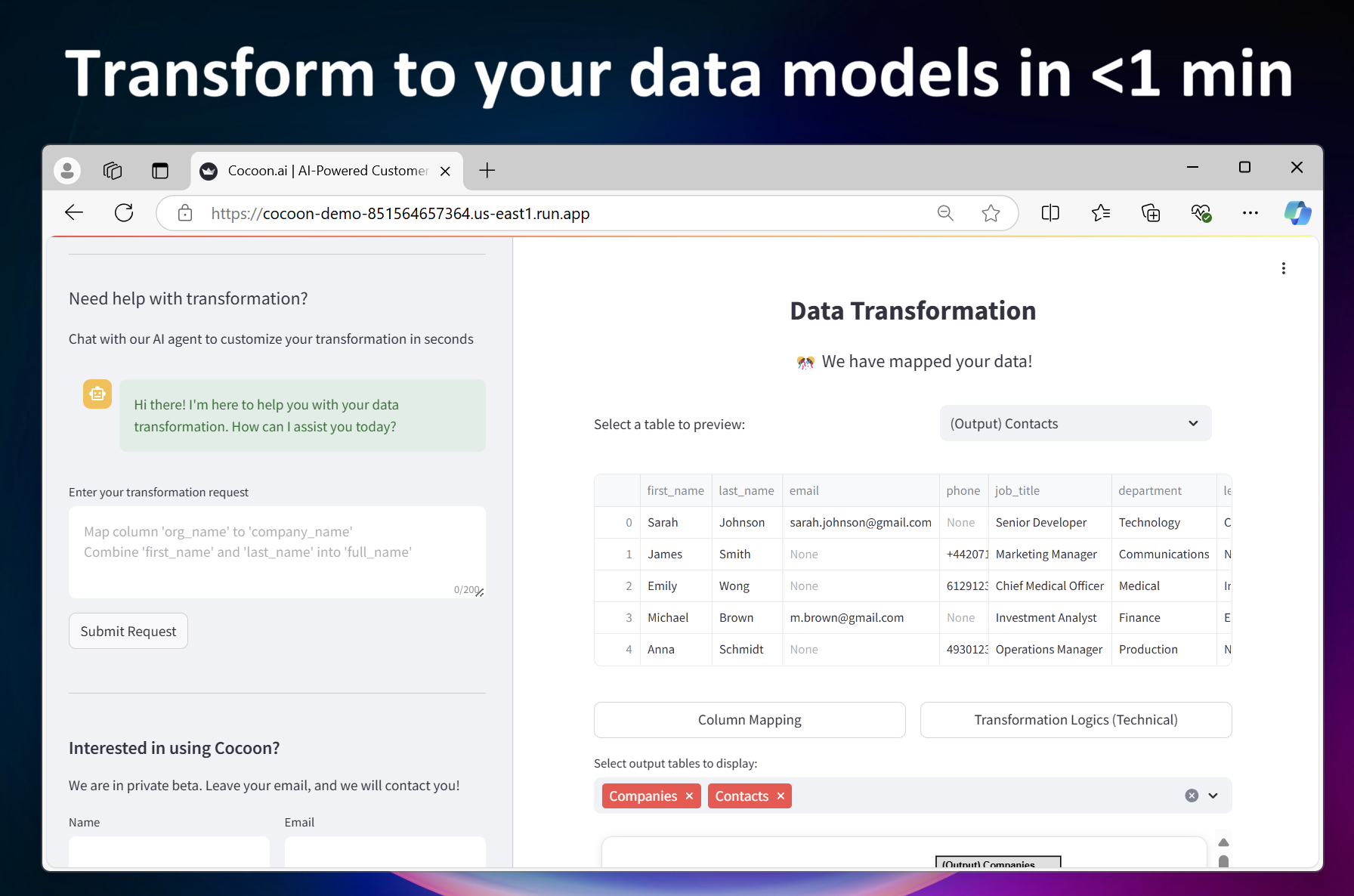Click the AI agent robot avatar

[97, 394]
